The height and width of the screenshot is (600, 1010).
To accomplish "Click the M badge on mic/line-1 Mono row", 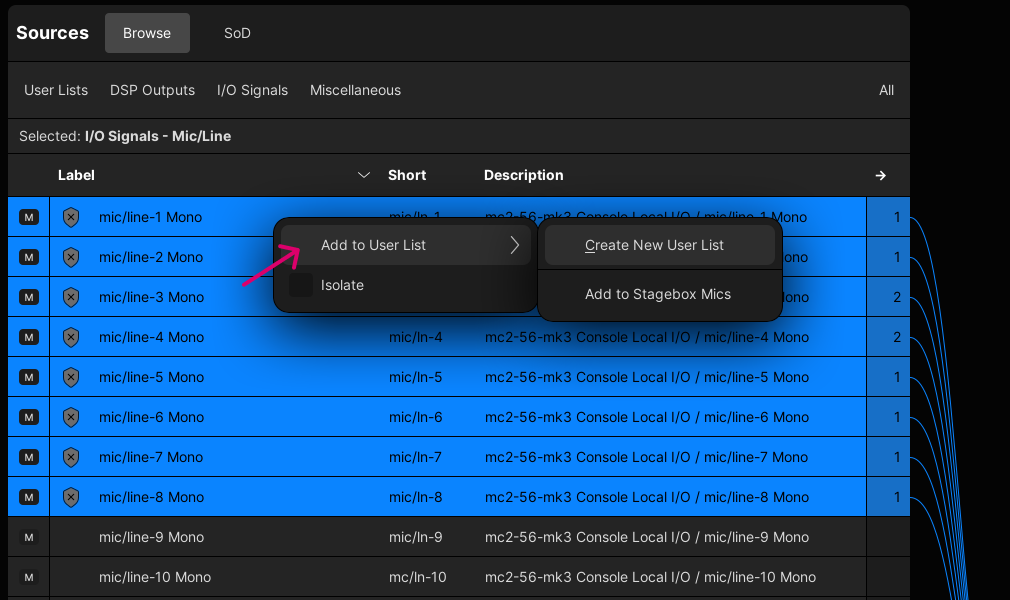I will [x=29, y=217].
